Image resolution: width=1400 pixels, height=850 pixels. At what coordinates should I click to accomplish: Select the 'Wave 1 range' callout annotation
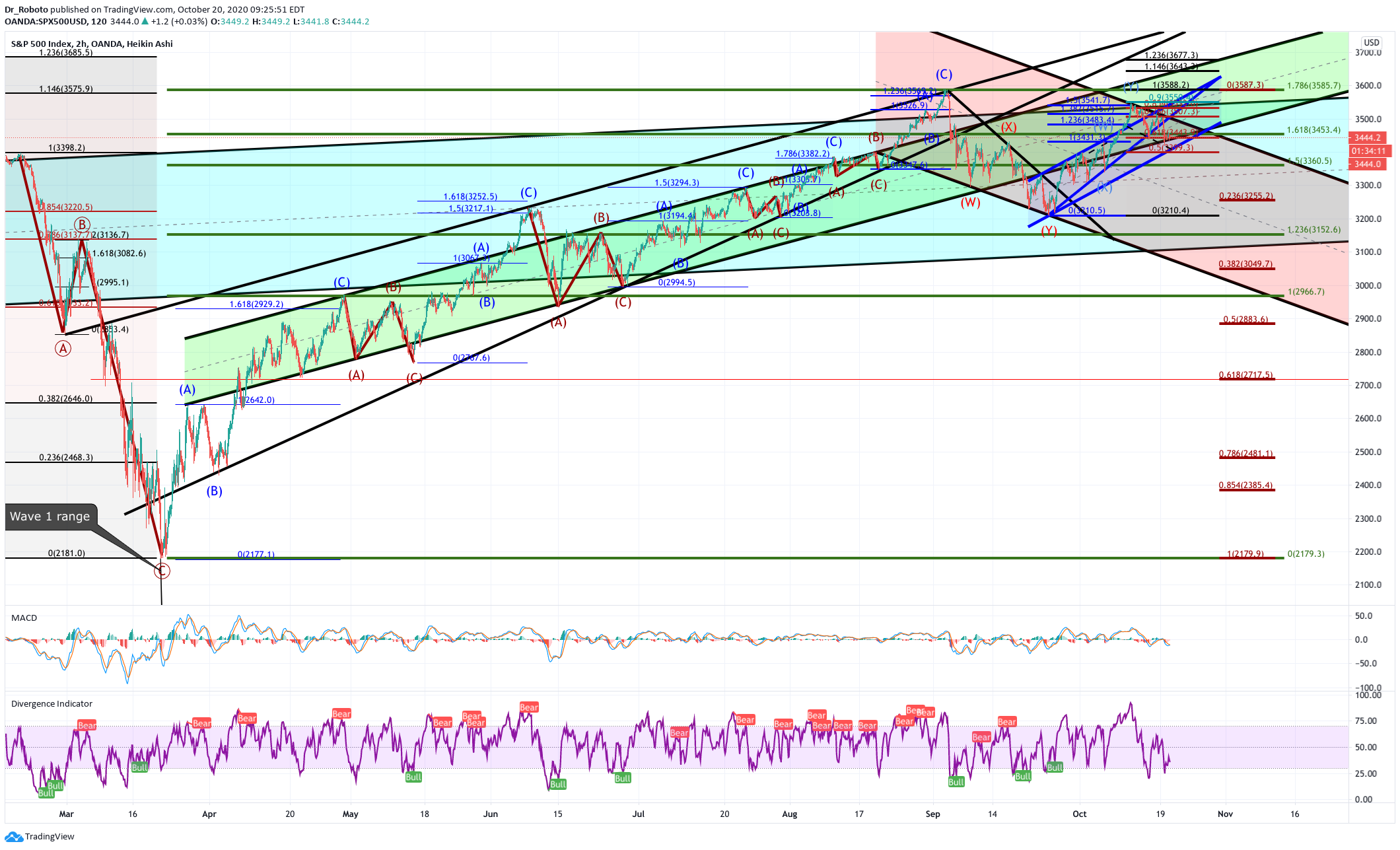click(x=50, y=516)
